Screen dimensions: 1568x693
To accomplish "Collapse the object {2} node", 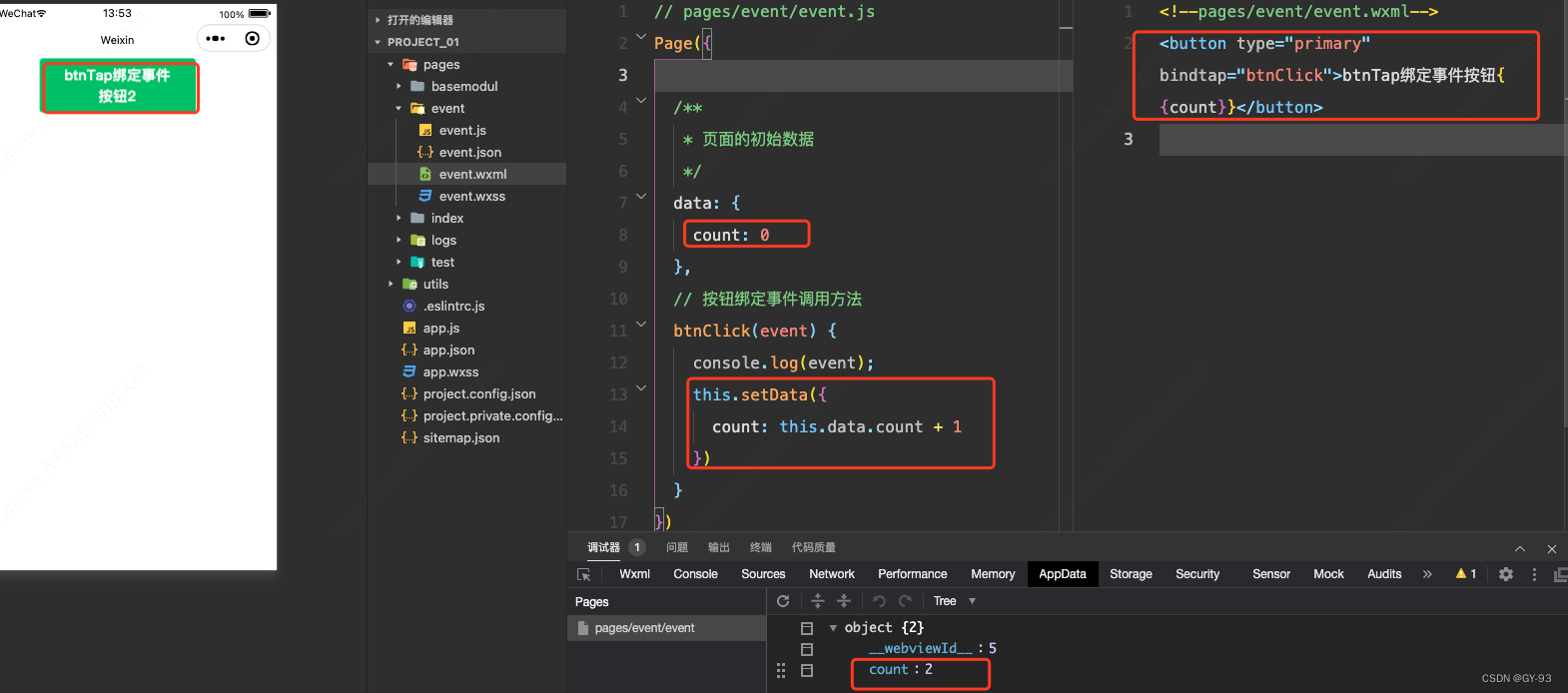I will 833,628.
